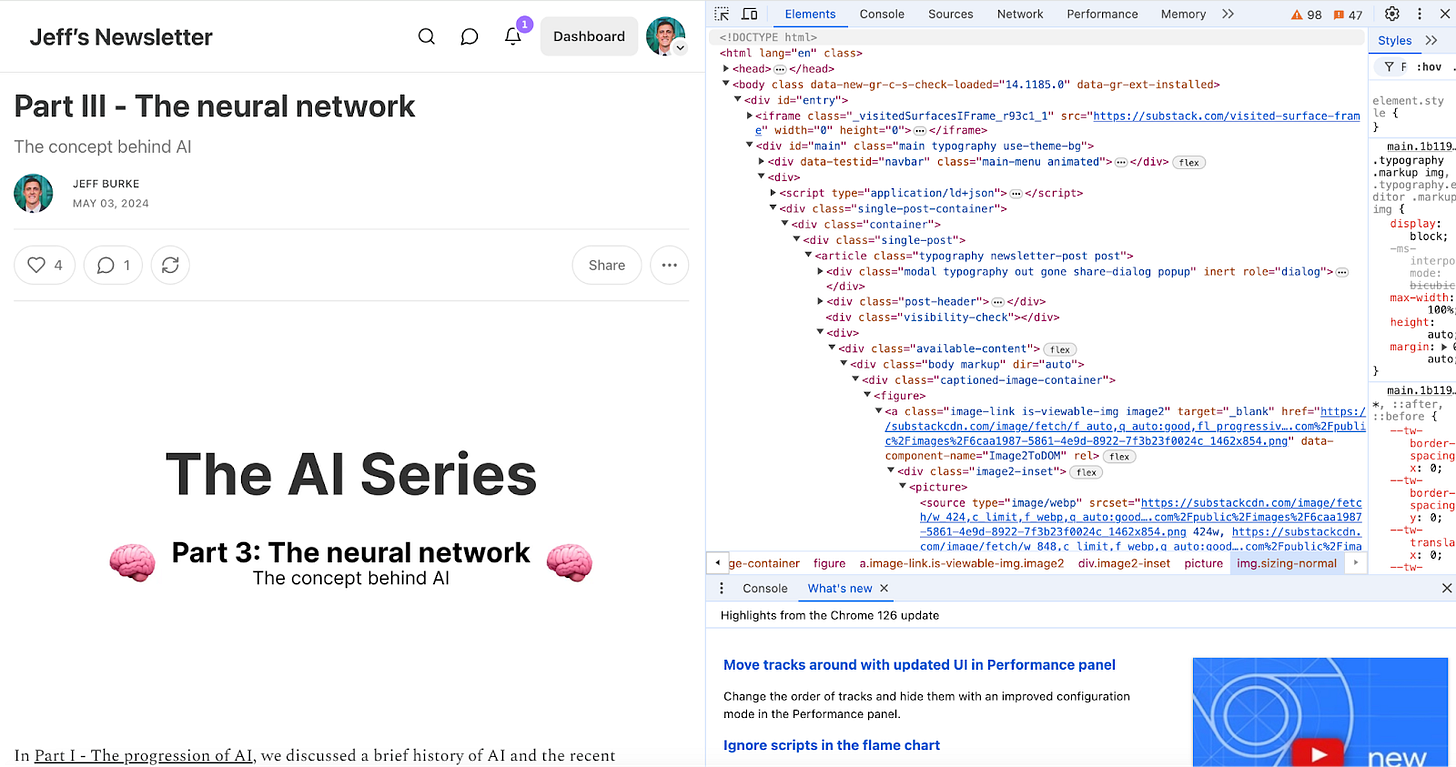Screen dimensions: 1456x767
Task: Collapse the single-post-container div node
Action: tap(773, 209)
